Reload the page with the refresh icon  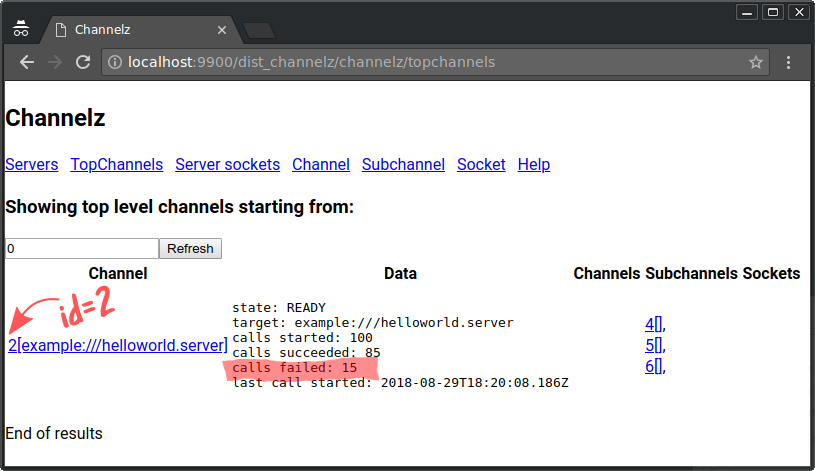pyautogui.click(x=84, y=62)
